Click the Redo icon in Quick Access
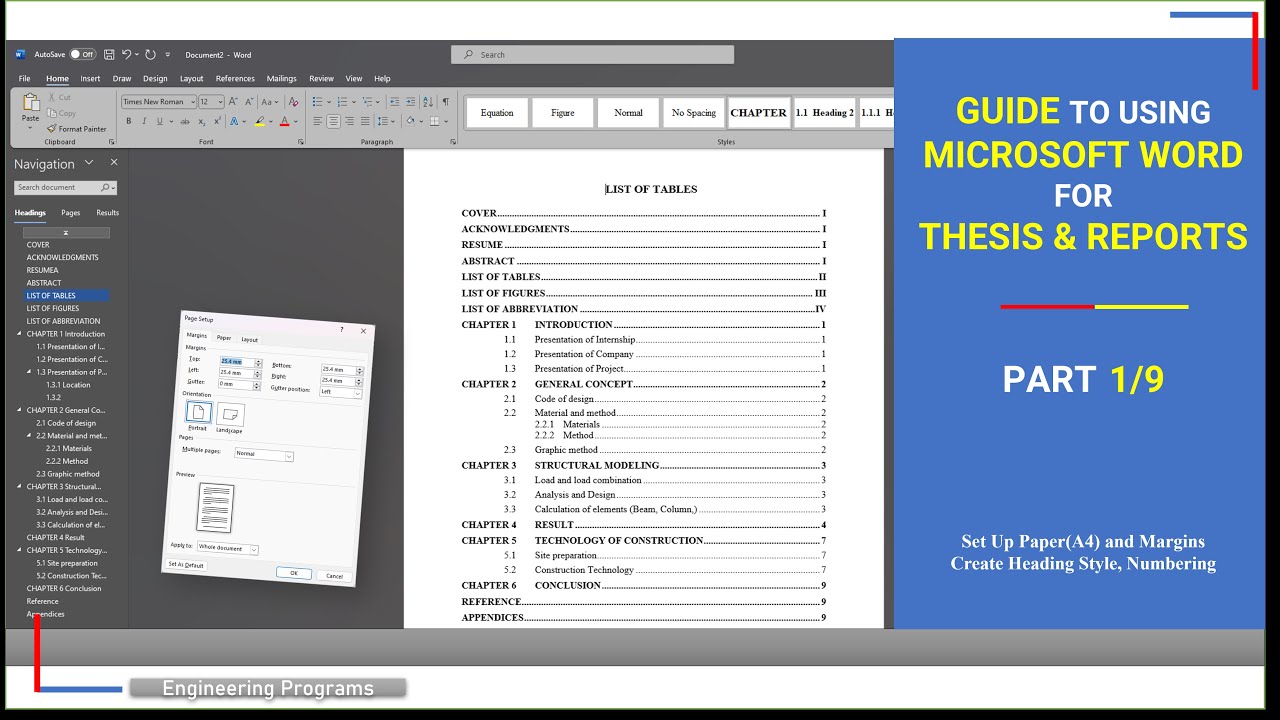The width and height of the screenshot is (1280, 720). coord(150,55)
